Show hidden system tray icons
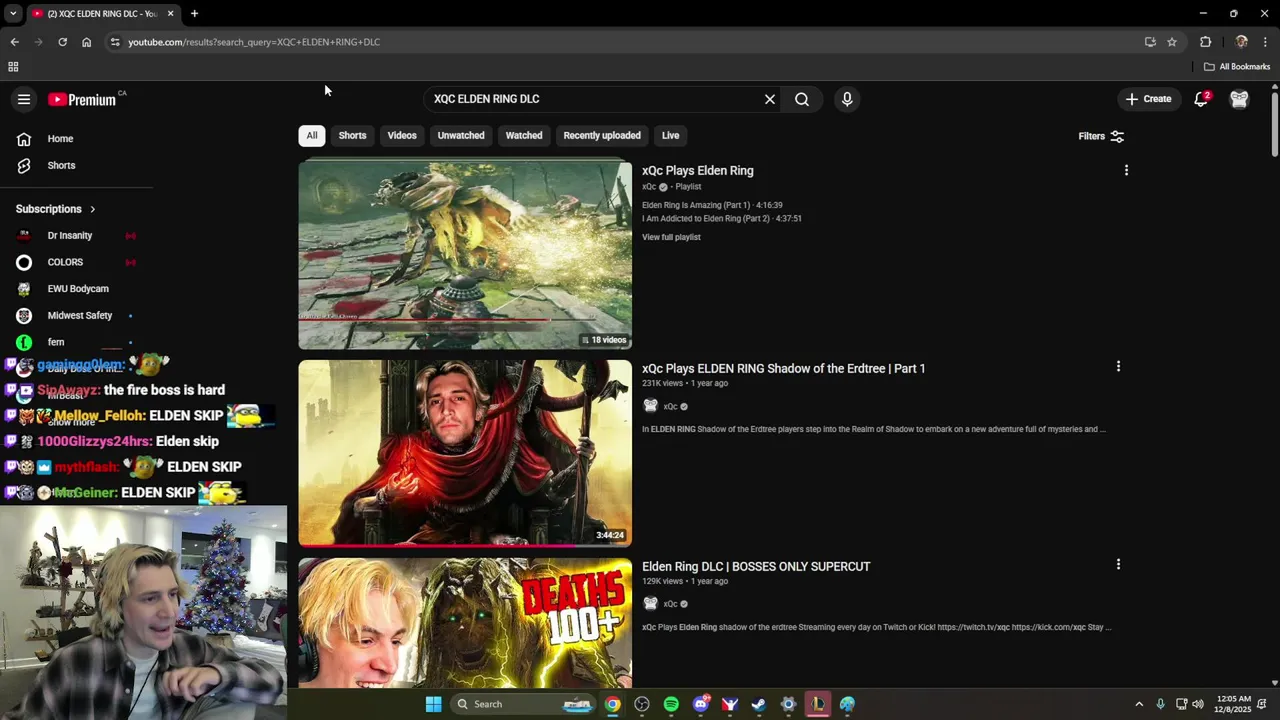 click(x=1139, y=704)
